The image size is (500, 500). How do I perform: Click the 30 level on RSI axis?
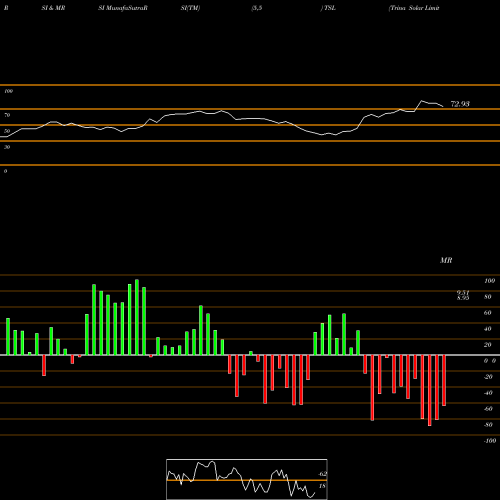(7, 147)
